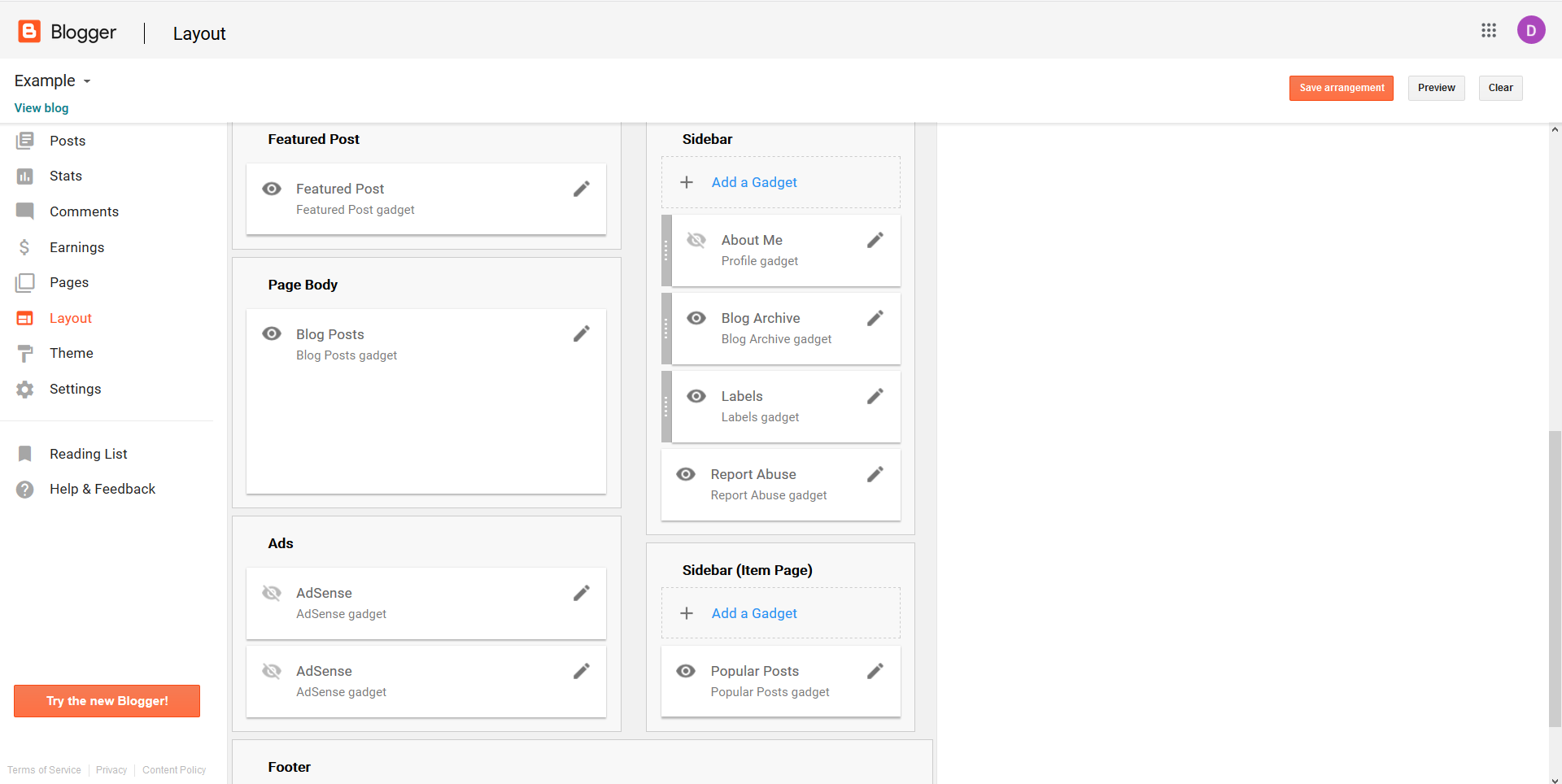The image size is (1562, 784).
Task: Show the hidden About Me gadget
Action: [696, 240]
